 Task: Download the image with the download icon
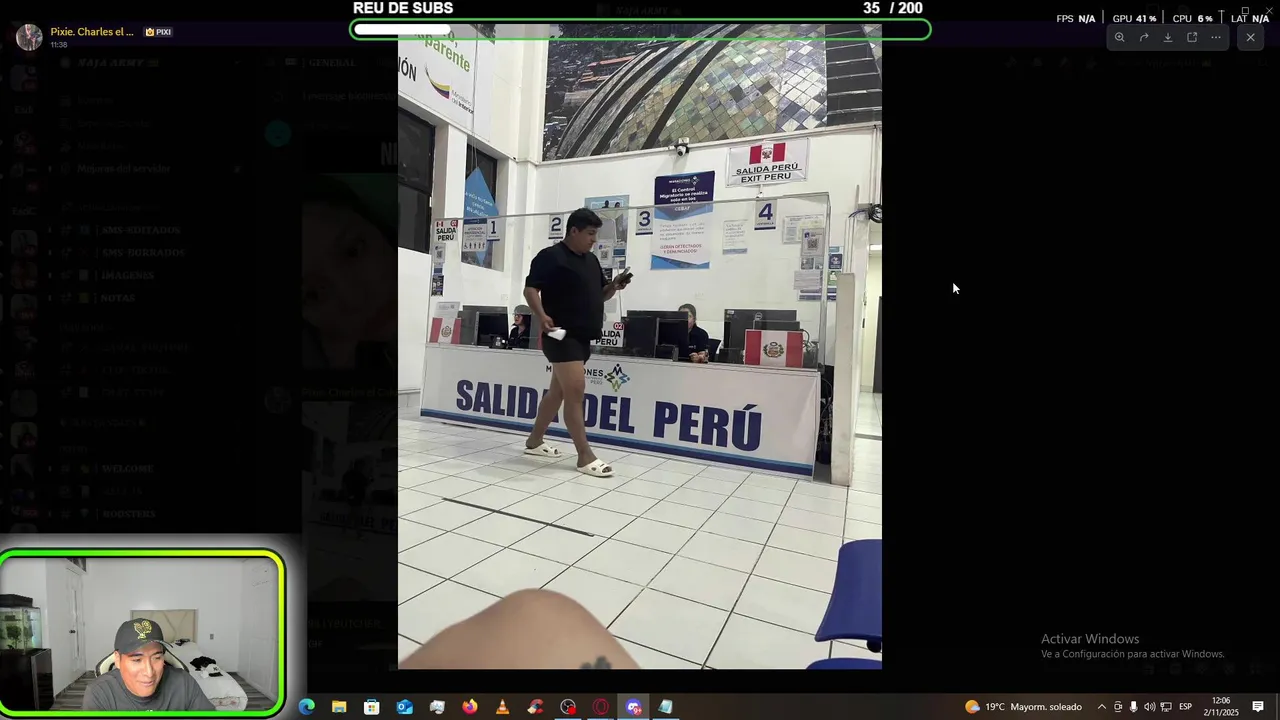[1167, 37]
